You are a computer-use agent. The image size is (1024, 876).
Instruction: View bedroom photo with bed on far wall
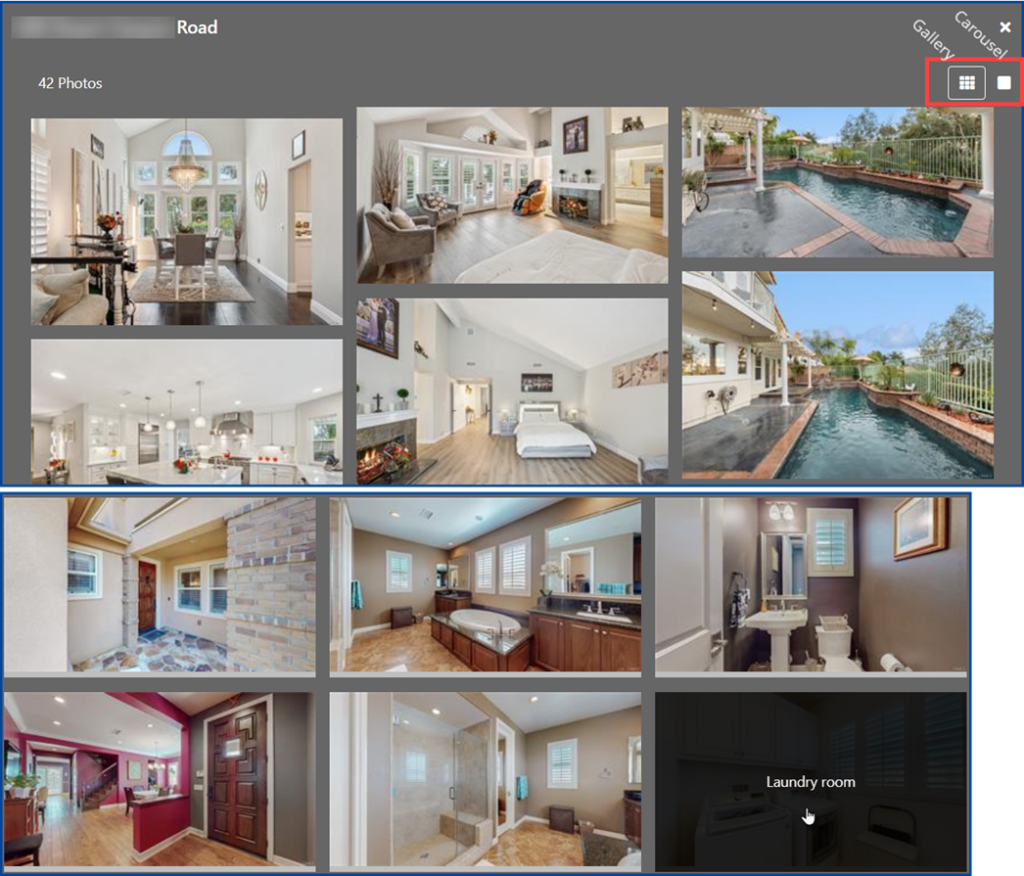512,391
